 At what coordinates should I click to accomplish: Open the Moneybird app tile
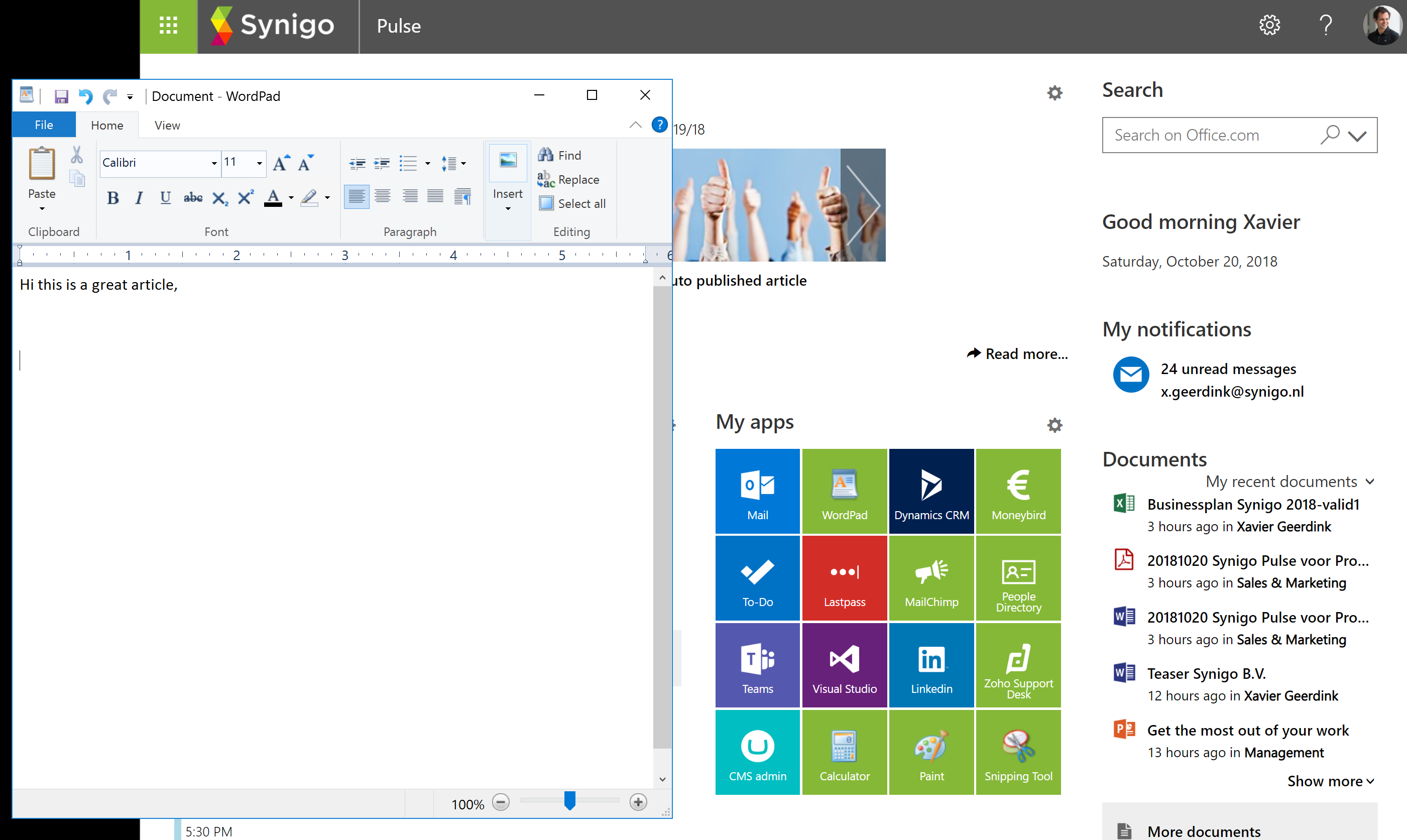tap(1018, 492)
